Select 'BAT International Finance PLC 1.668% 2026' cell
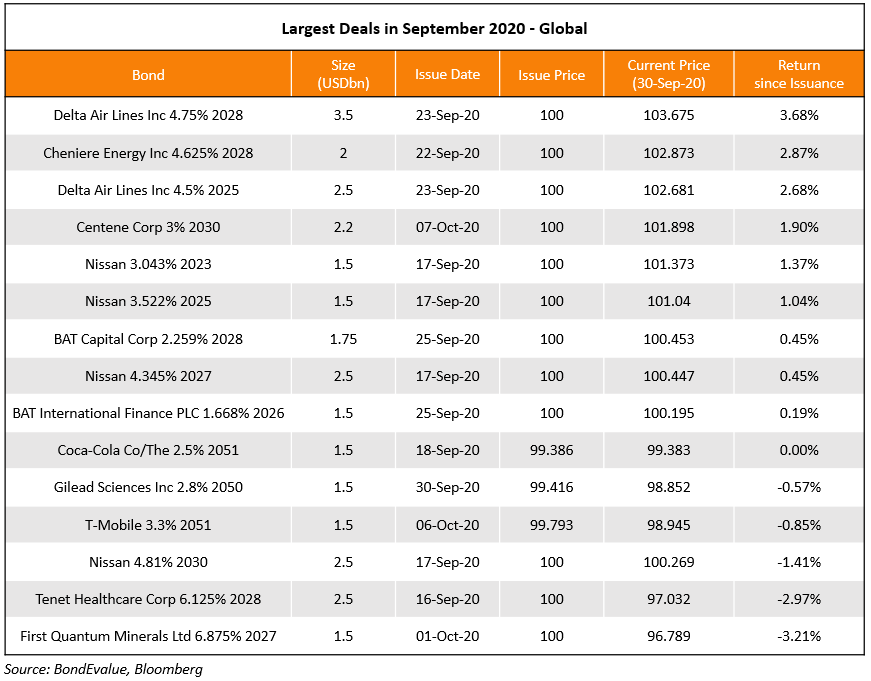The height and width of the screenshot is (681, 871). click(x=148, y=413)
